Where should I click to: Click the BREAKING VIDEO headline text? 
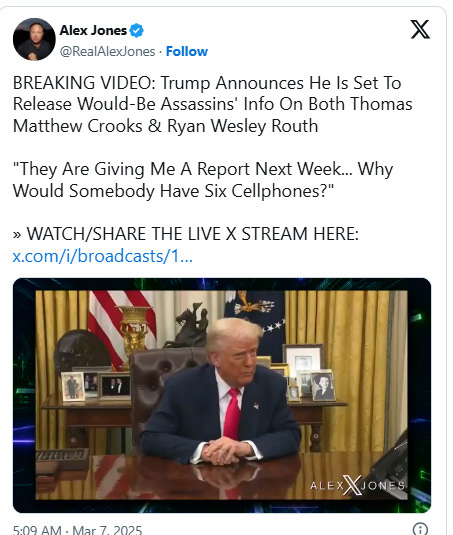coord(213,104)
